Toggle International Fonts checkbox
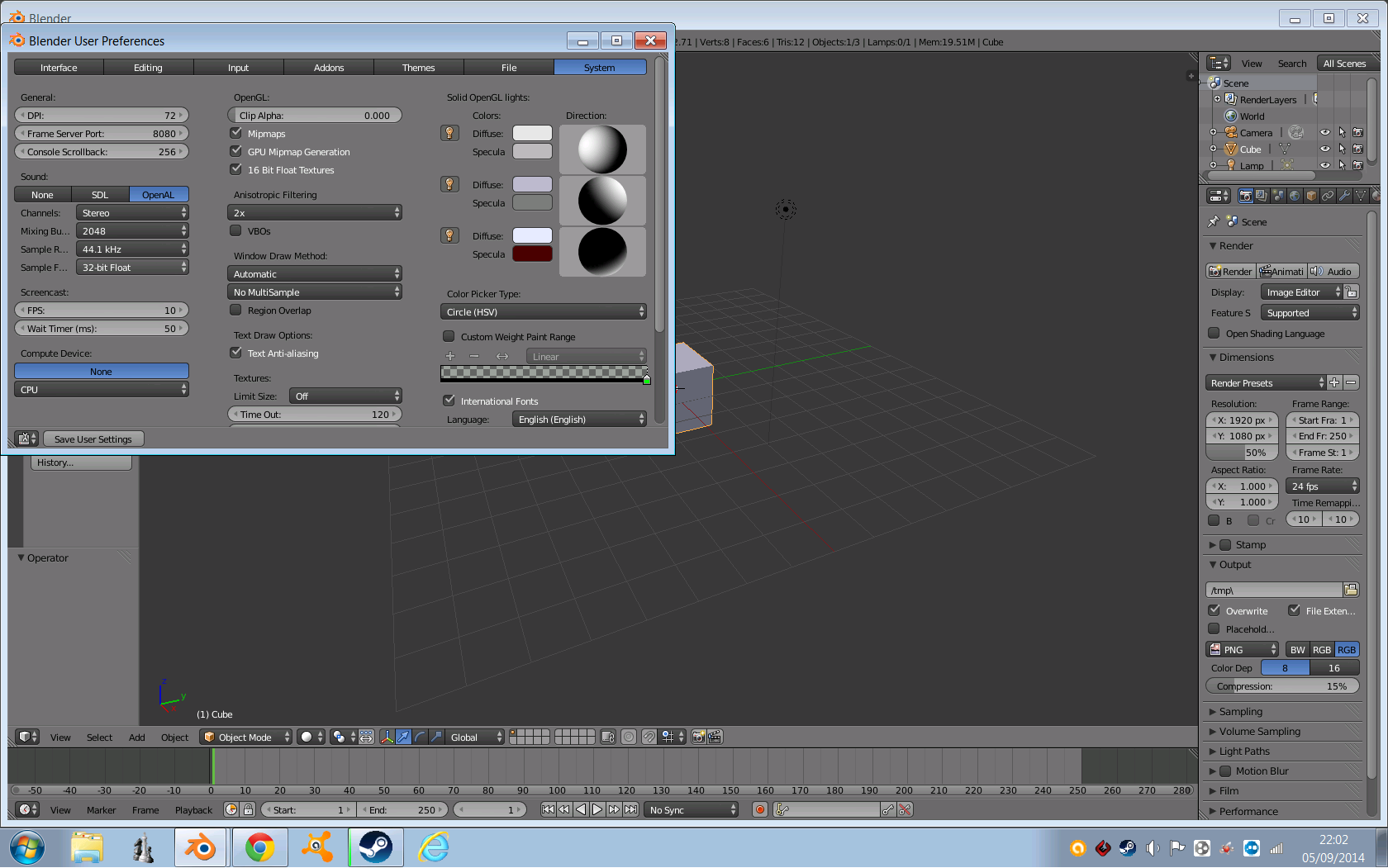The width and height of the screenshot is (1388, 868). point(449,401)
